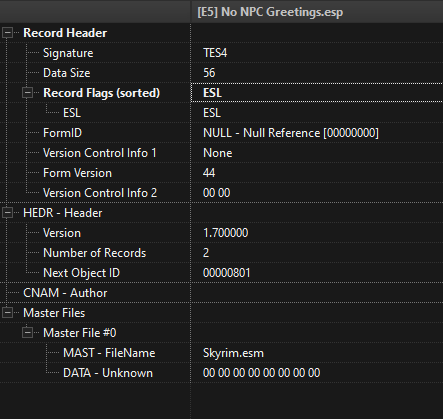Select the Form Version row
Screen dimensions: 443x419
click(x=221, y=173)
